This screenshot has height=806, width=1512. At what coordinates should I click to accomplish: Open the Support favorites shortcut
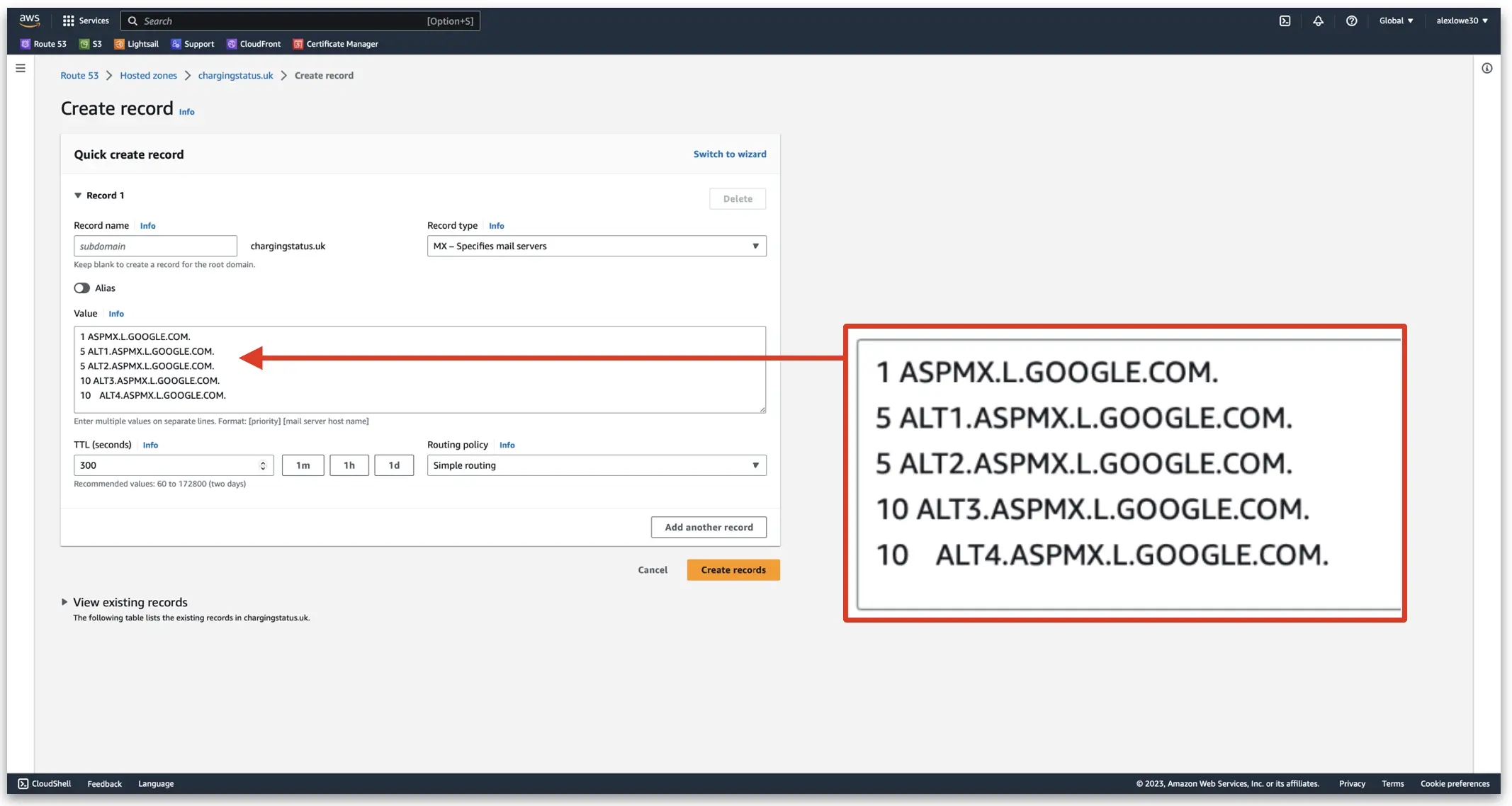pyautogui.click(x=193, y=44)
